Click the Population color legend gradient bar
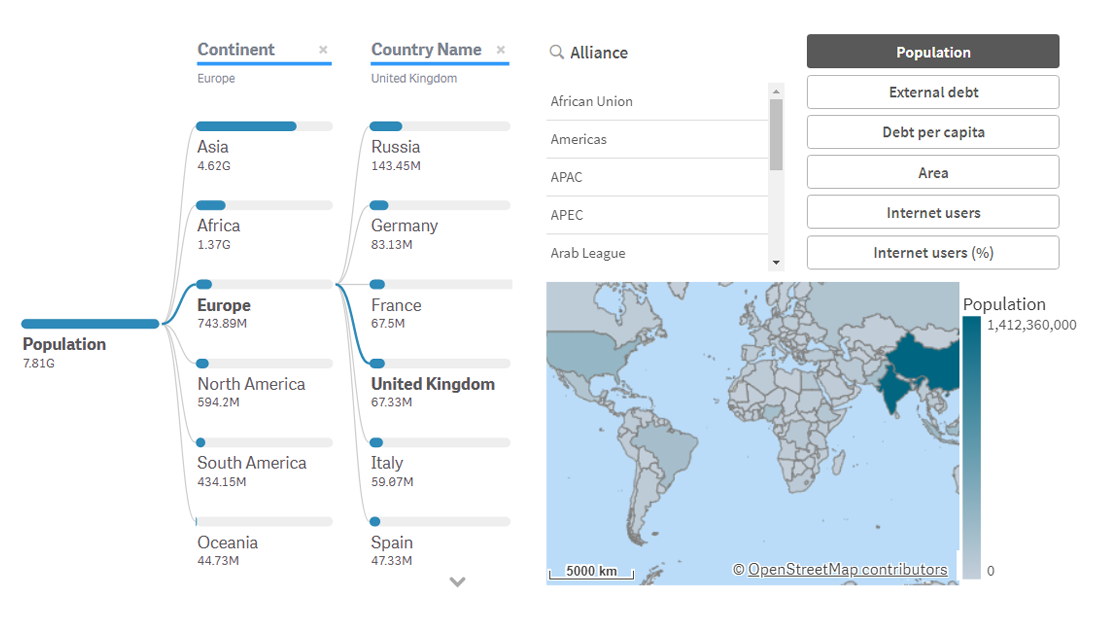Image resolution: width=1100 pixels, height=618 pixels. [x=971, y=447]
